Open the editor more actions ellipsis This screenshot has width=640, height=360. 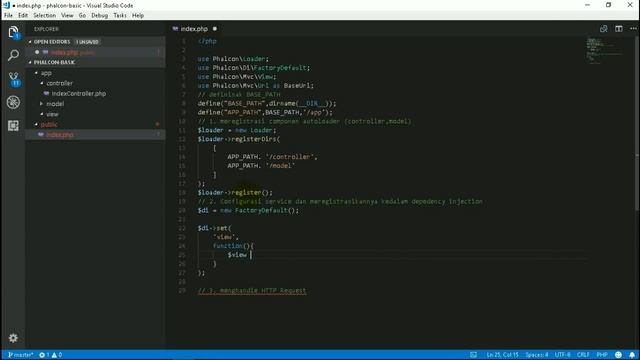coord(633,29)
